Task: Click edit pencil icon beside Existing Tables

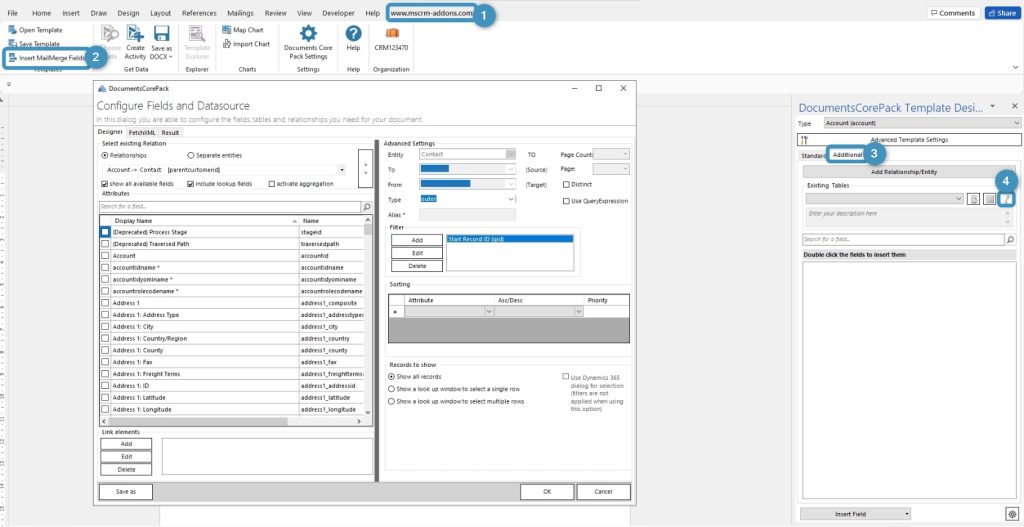Action: point(1007,199)
